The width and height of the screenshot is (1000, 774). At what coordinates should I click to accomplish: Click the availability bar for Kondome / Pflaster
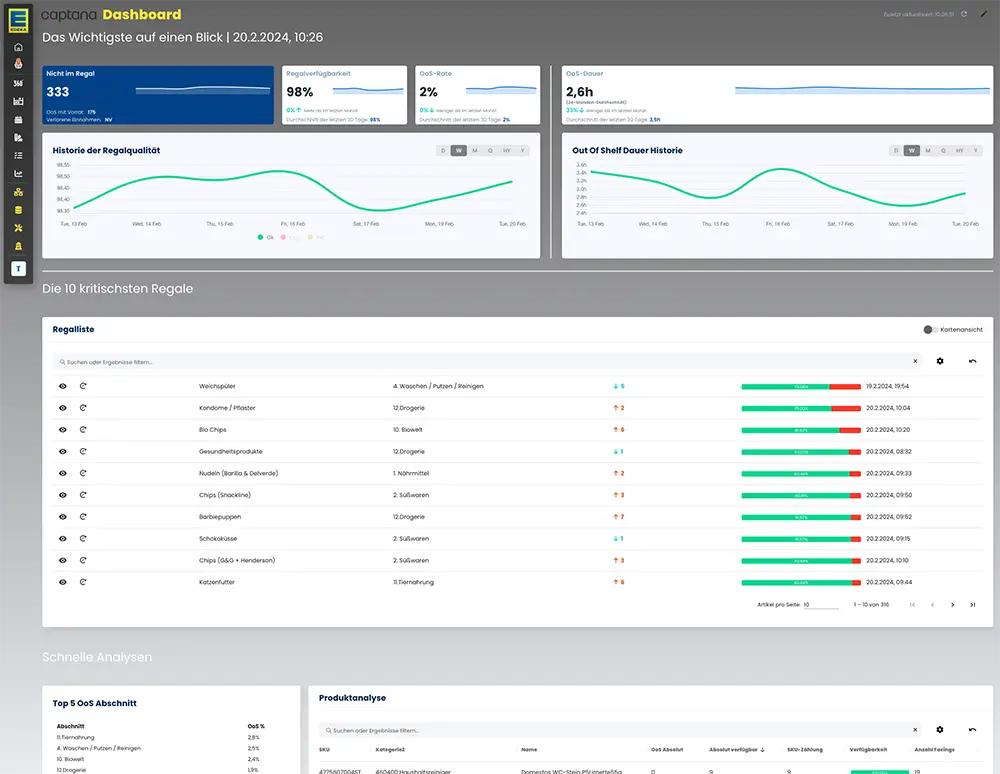click(800, 408)
